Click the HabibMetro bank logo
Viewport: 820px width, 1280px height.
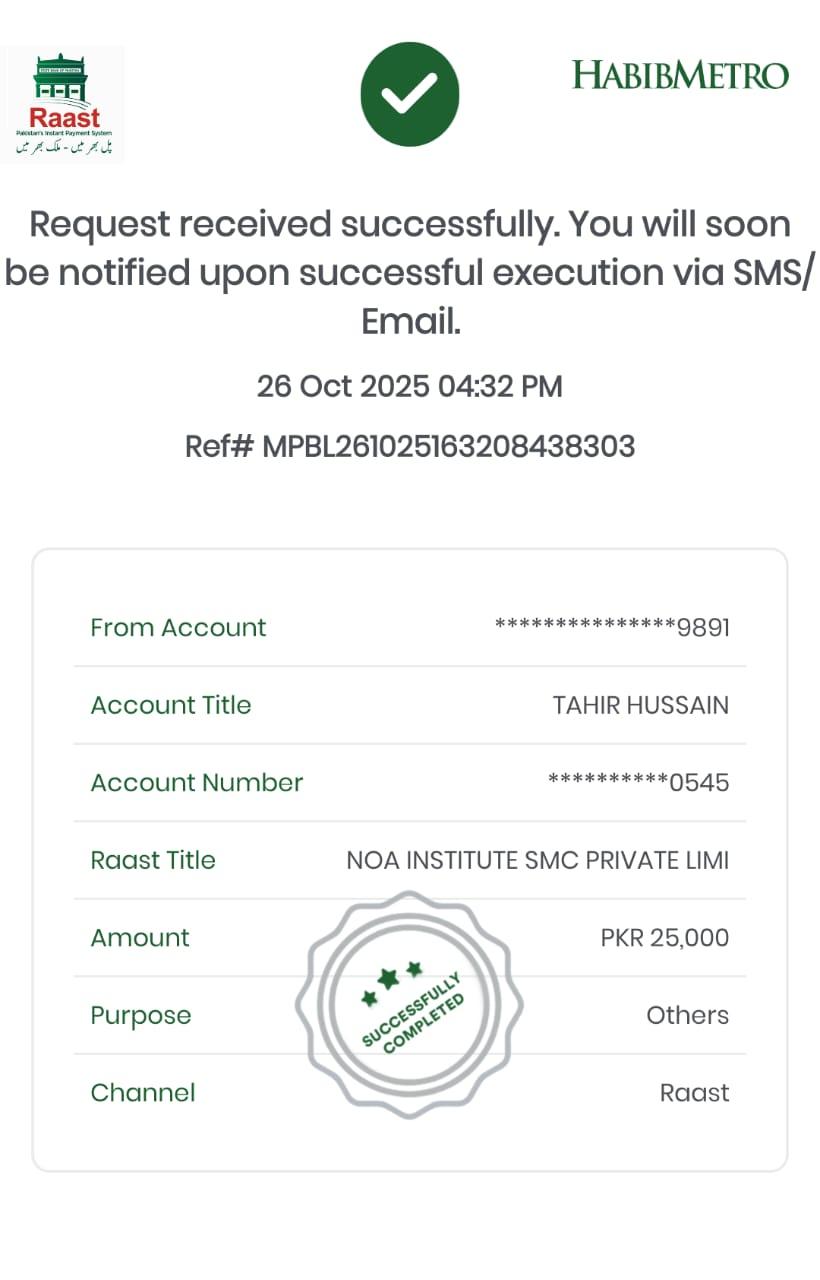[680, 75]
